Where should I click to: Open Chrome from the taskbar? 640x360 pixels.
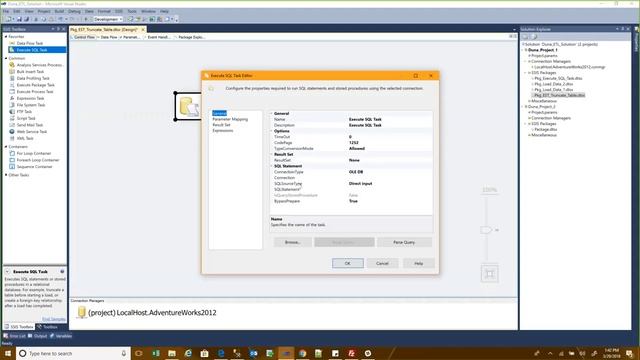click(302, 353)
